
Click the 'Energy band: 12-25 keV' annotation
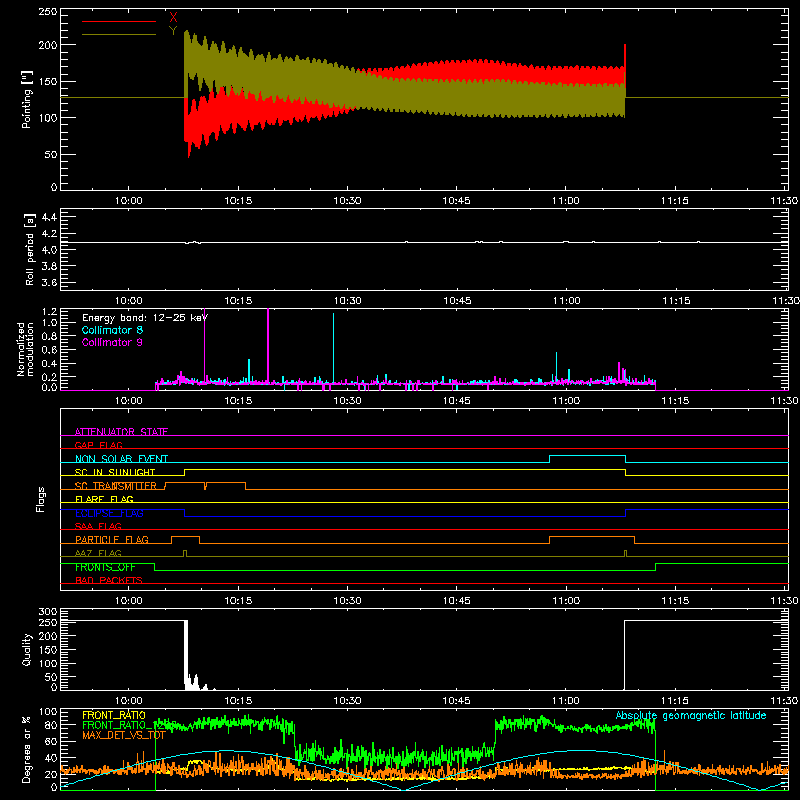[145, 318]
